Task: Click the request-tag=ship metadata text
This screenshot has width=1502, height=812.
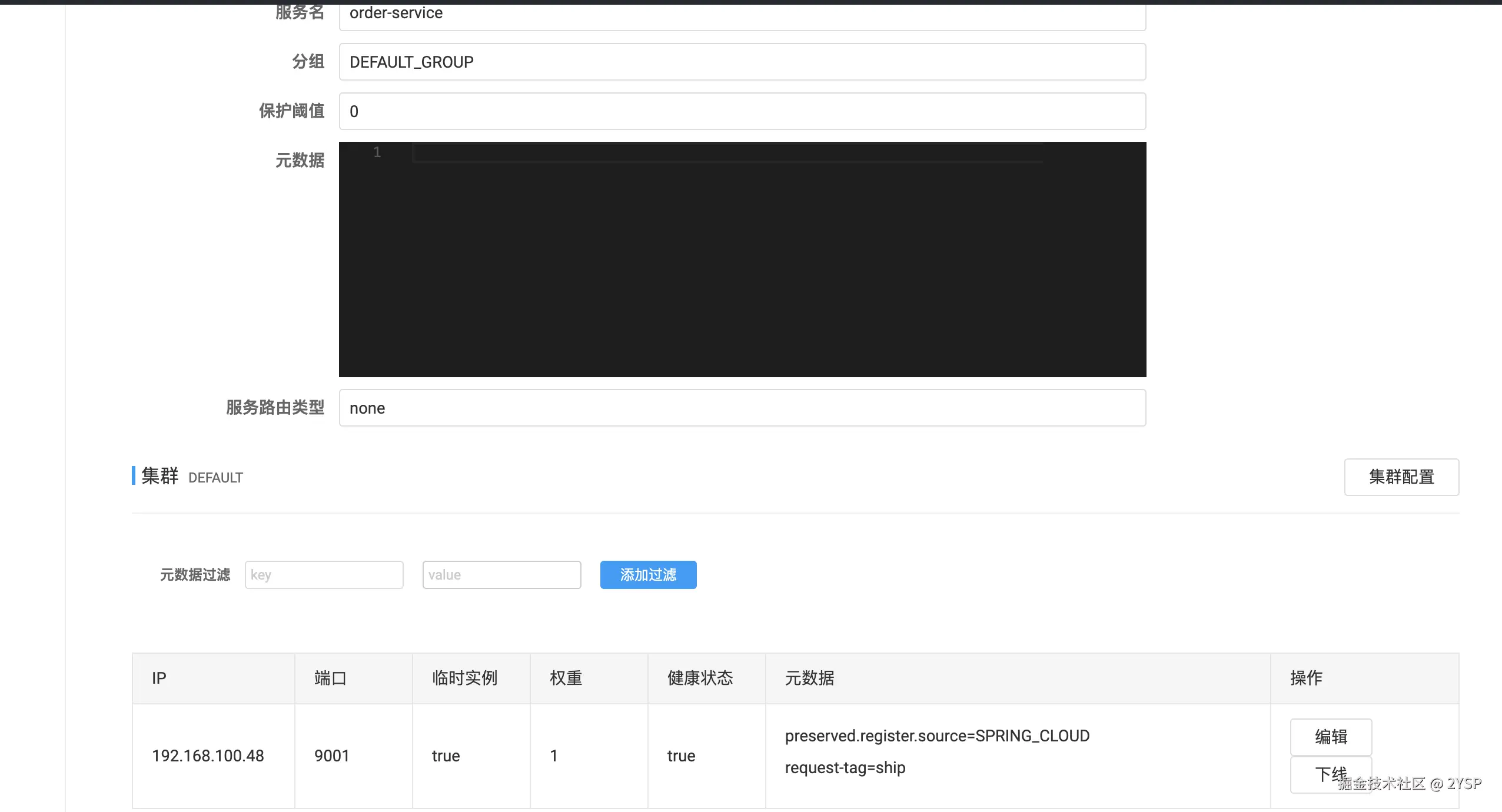Action: [845, 767]
